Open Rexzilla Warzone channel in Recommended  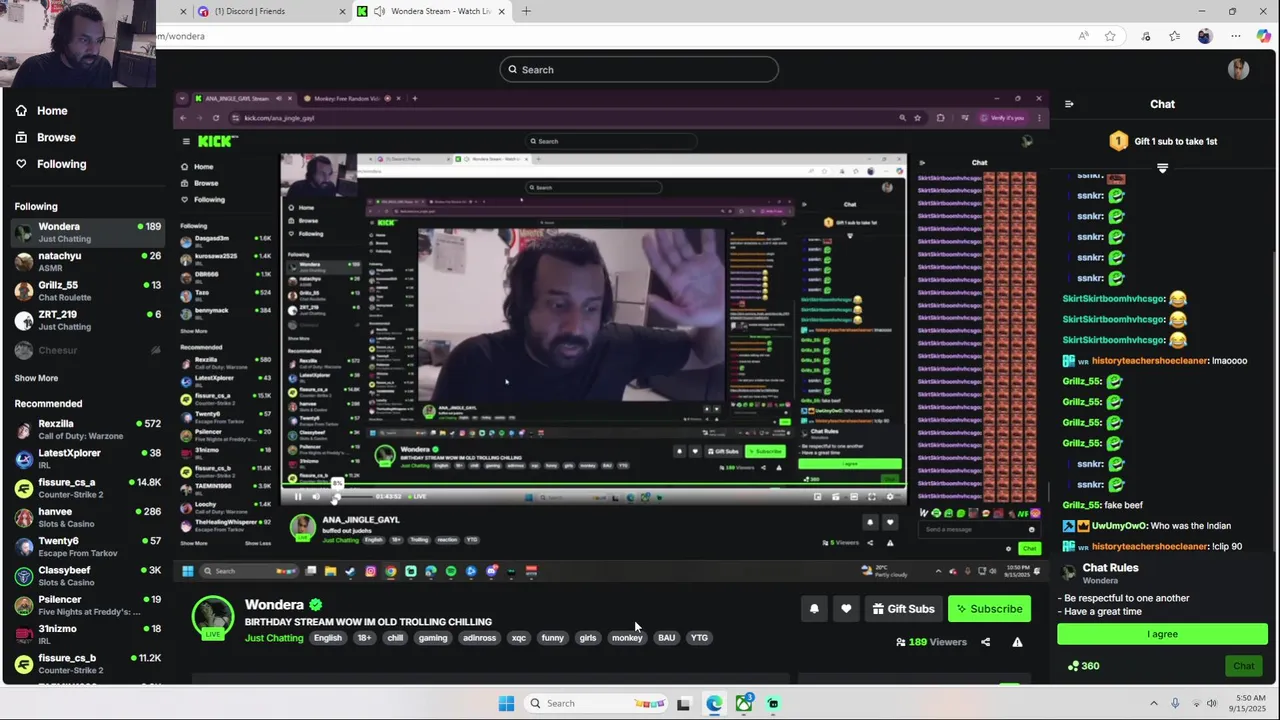[x=88, y=429]
